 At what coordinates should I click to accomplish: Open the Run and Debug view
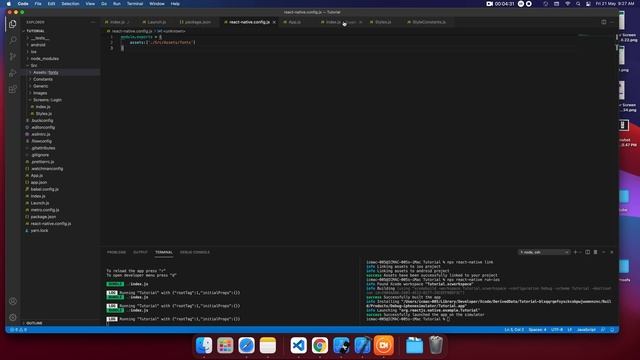click(x=13, y=73)
